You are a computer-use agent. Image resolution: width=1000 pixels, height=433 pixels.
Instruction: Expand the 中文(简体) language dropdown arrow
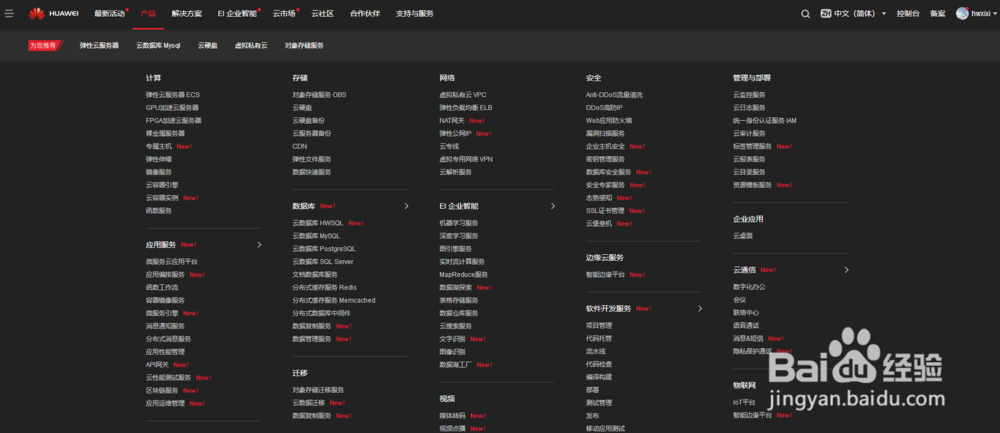pos(884,13)
